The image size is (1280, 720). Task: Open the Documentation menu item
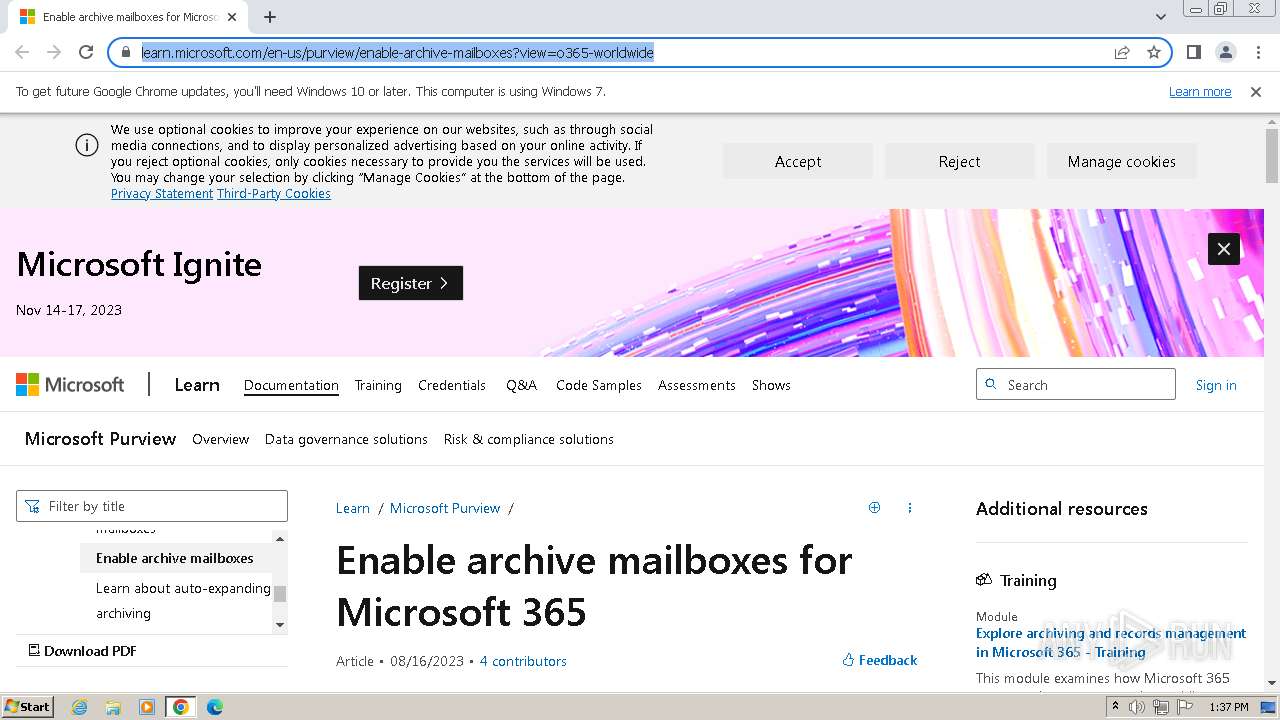291,385
